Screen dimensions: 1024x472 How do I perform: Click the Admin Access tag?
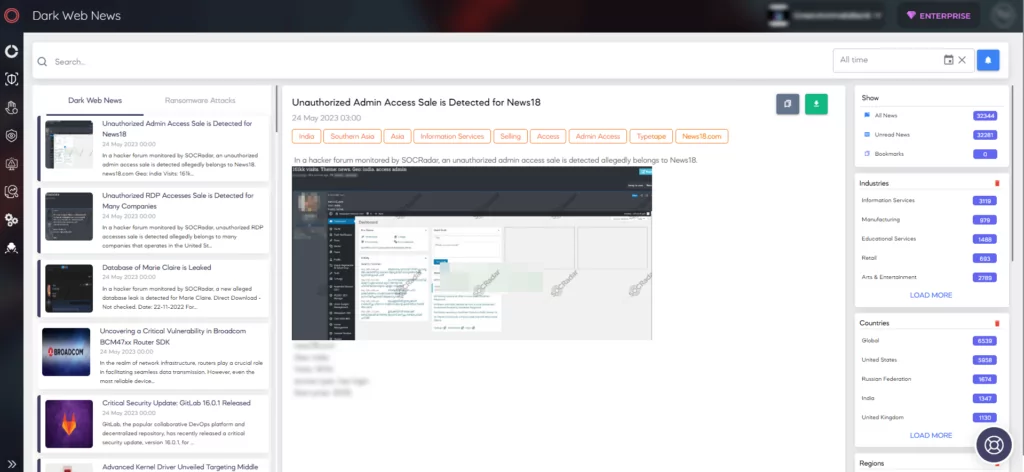click(598, 136)
